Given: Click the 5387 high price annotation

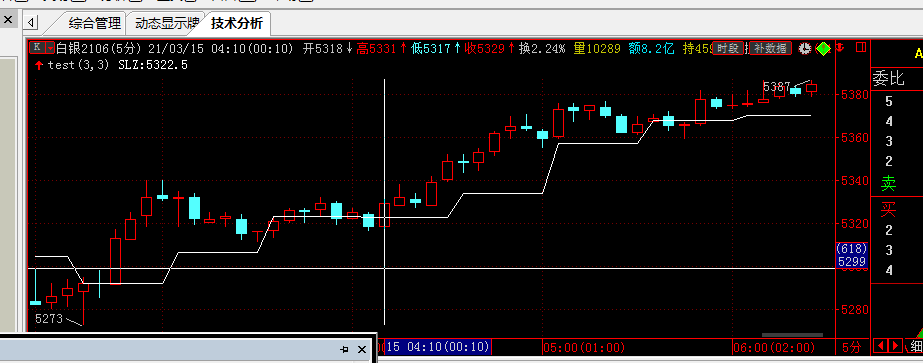Looking at the screenshot, I should [776, 87].
